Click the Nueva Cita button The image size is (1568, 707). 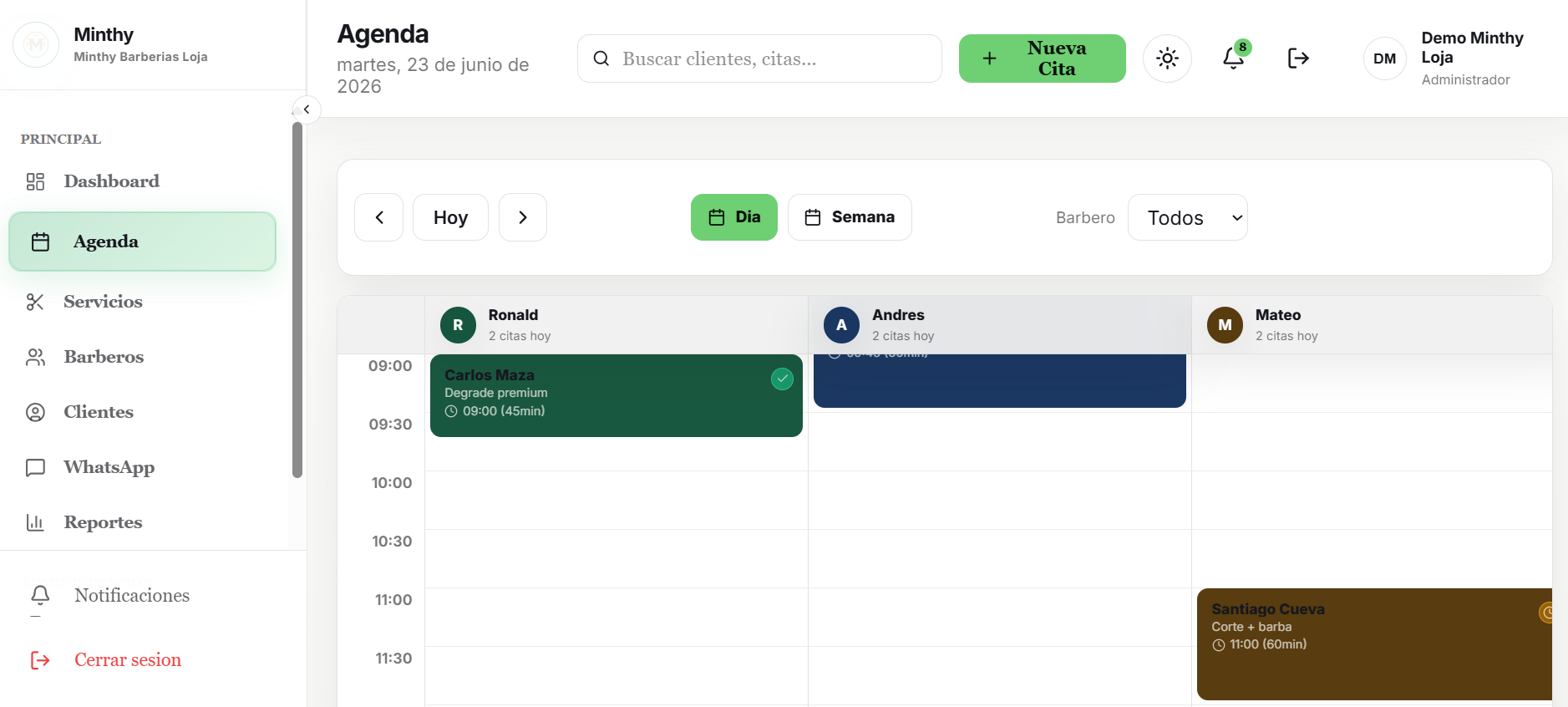pos(1042,58)
